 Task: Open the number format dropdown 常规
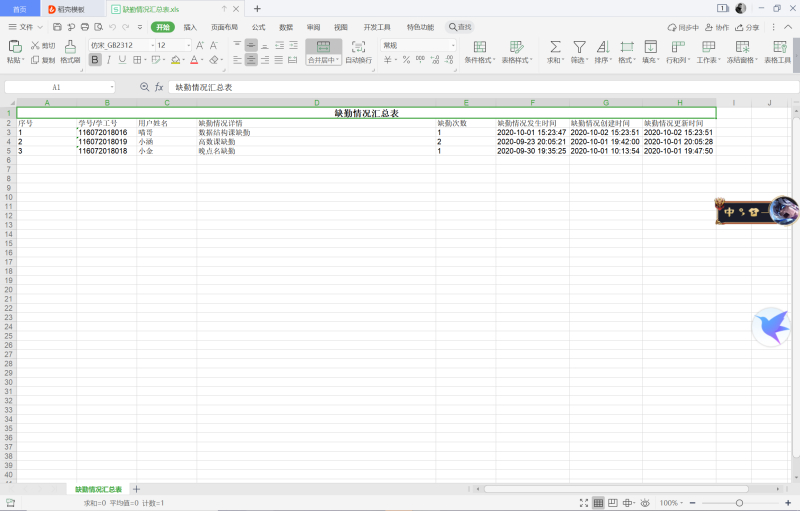pos(453,45)
